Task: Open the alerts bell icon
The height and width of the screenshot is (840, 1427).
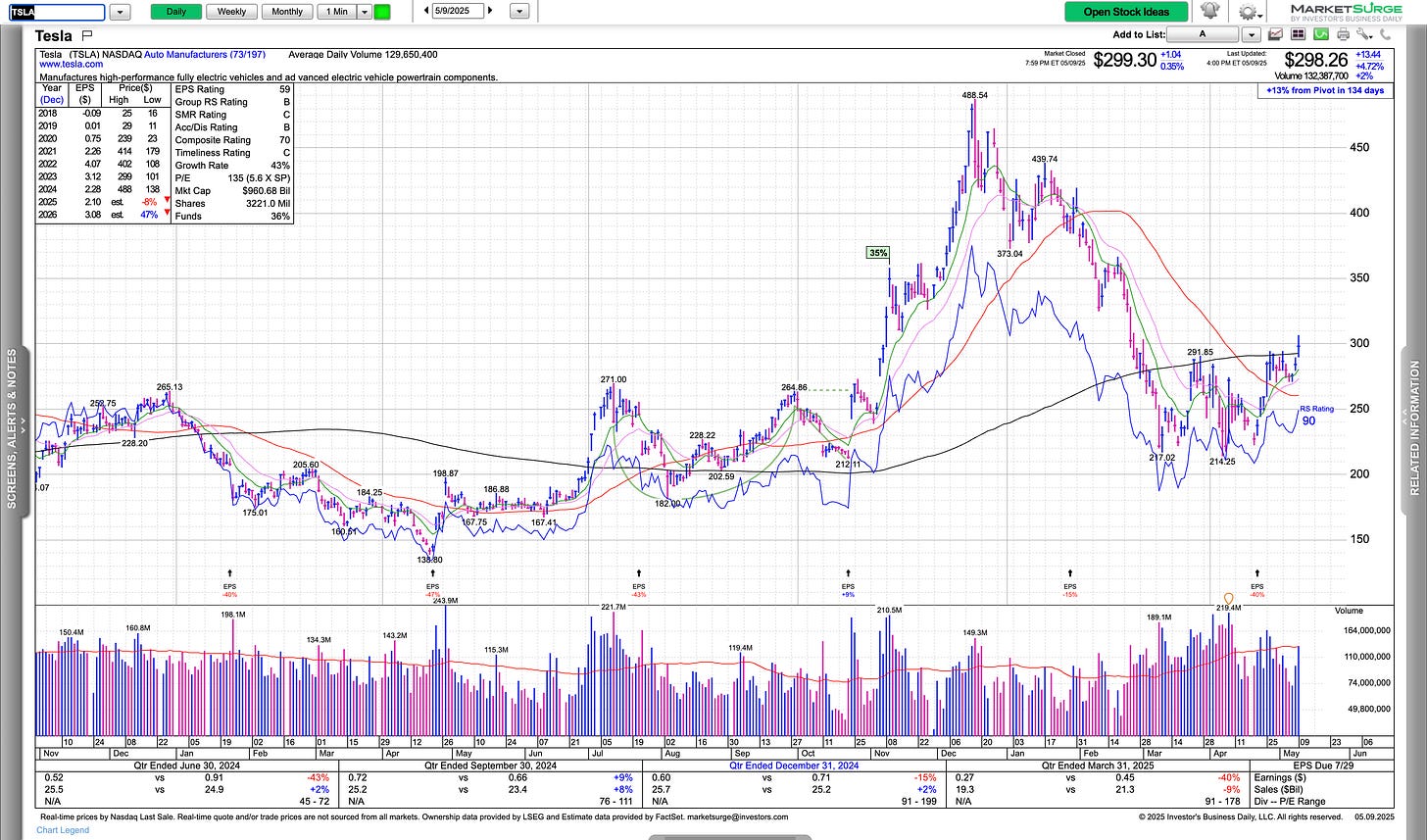Action: (x=1209, y=12)
